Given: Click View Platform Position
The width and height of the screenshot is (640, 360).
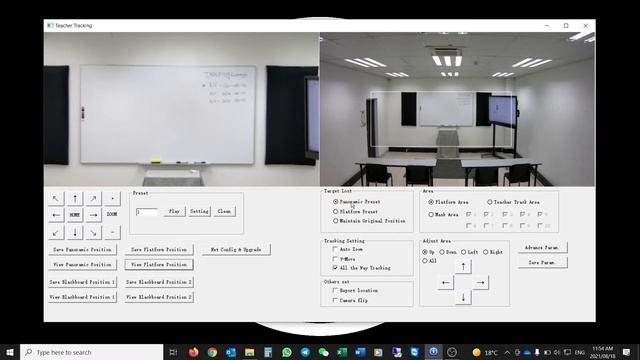Looking at the screenshot, I should point(159,264).
